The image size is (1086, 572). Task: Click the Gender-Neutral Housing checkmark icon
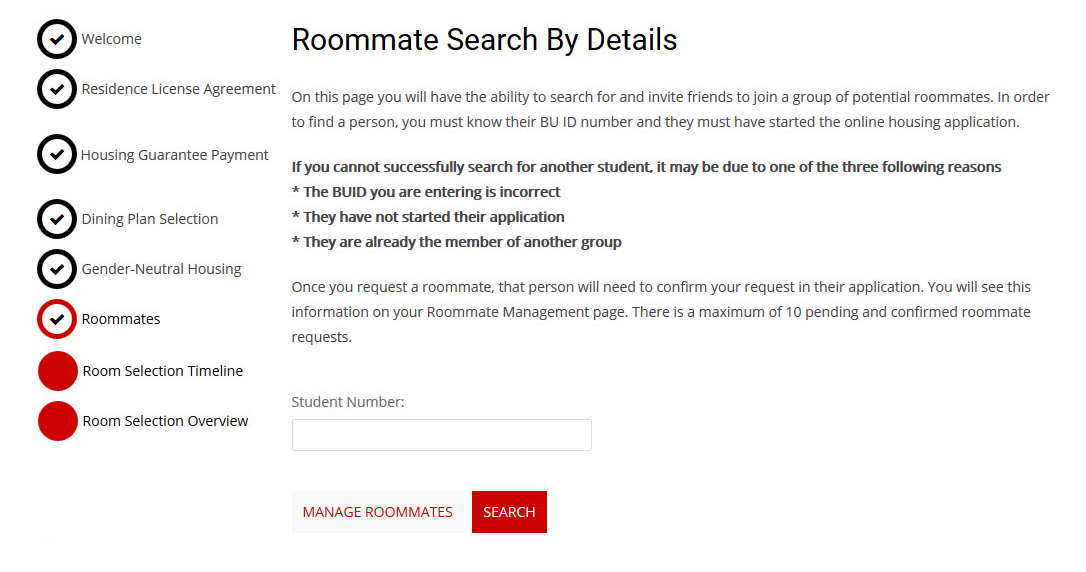click(x=57, y=269)
